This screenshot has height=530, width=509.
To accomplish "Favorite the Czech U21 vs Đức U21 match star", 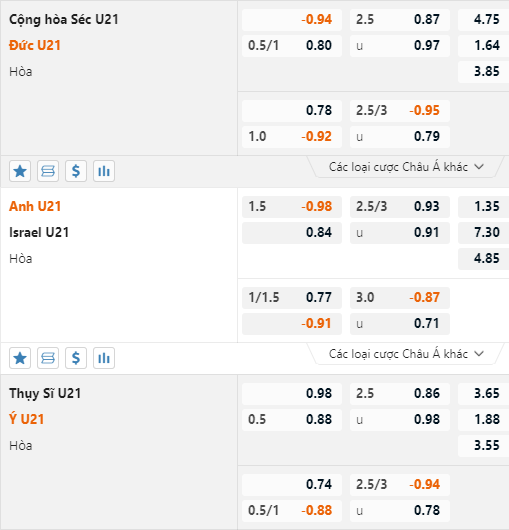I will pos(20,171).
